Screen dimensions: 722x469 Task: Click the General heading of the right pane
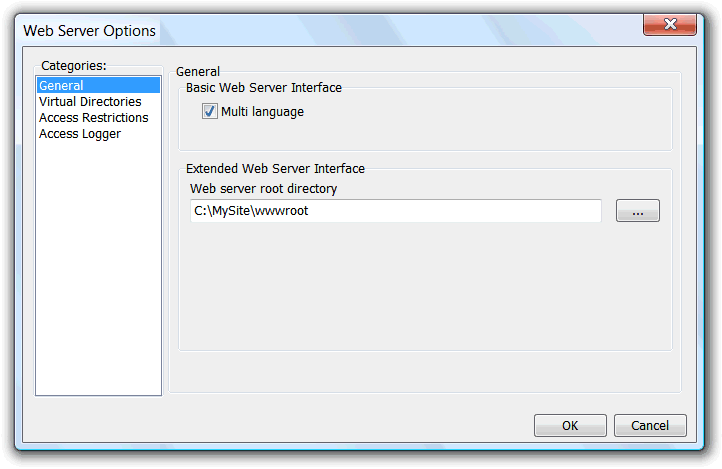[x=198, y=72]
